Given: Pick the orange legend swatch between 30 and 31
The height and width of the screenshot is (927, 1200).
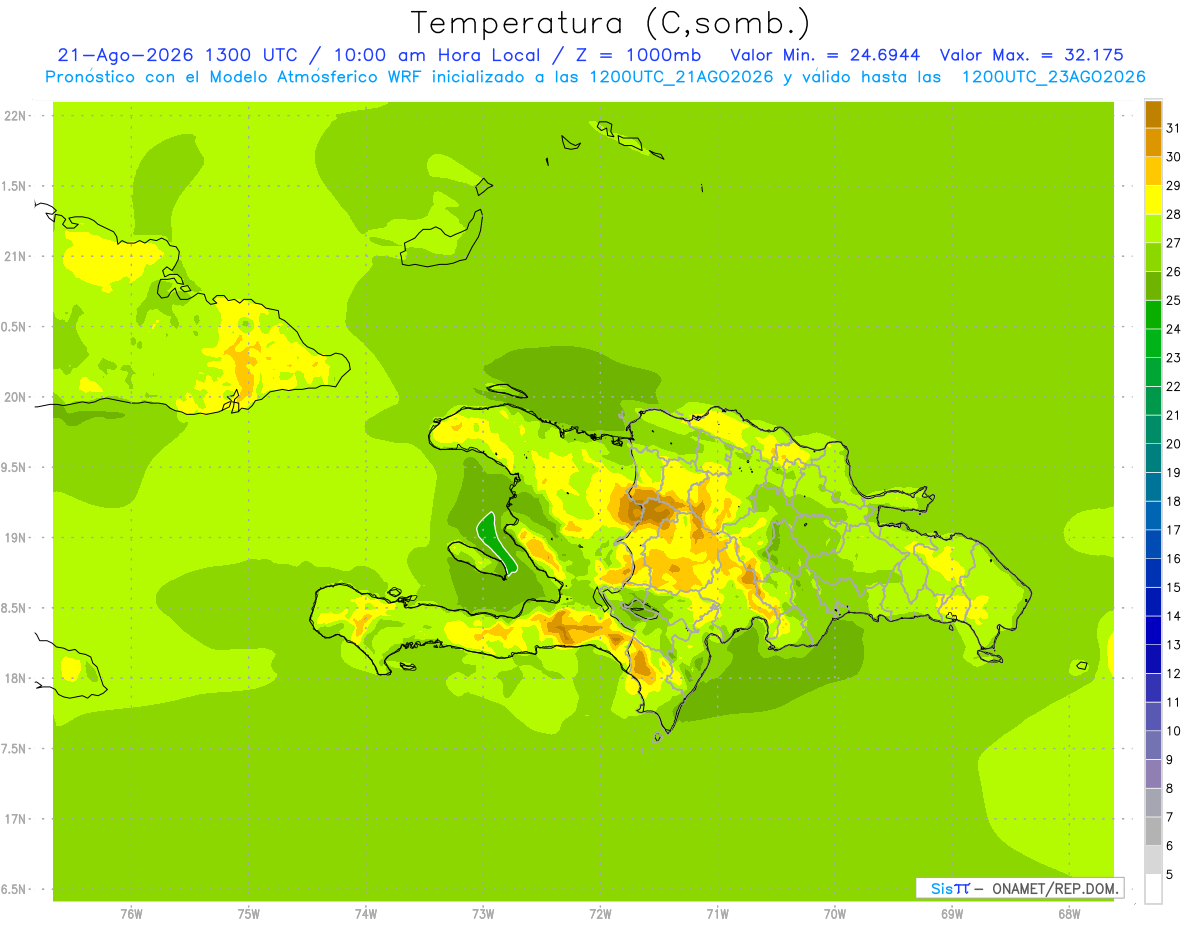Looking at the screenshot, I should pyautogui.click(x=1153, y=142).
